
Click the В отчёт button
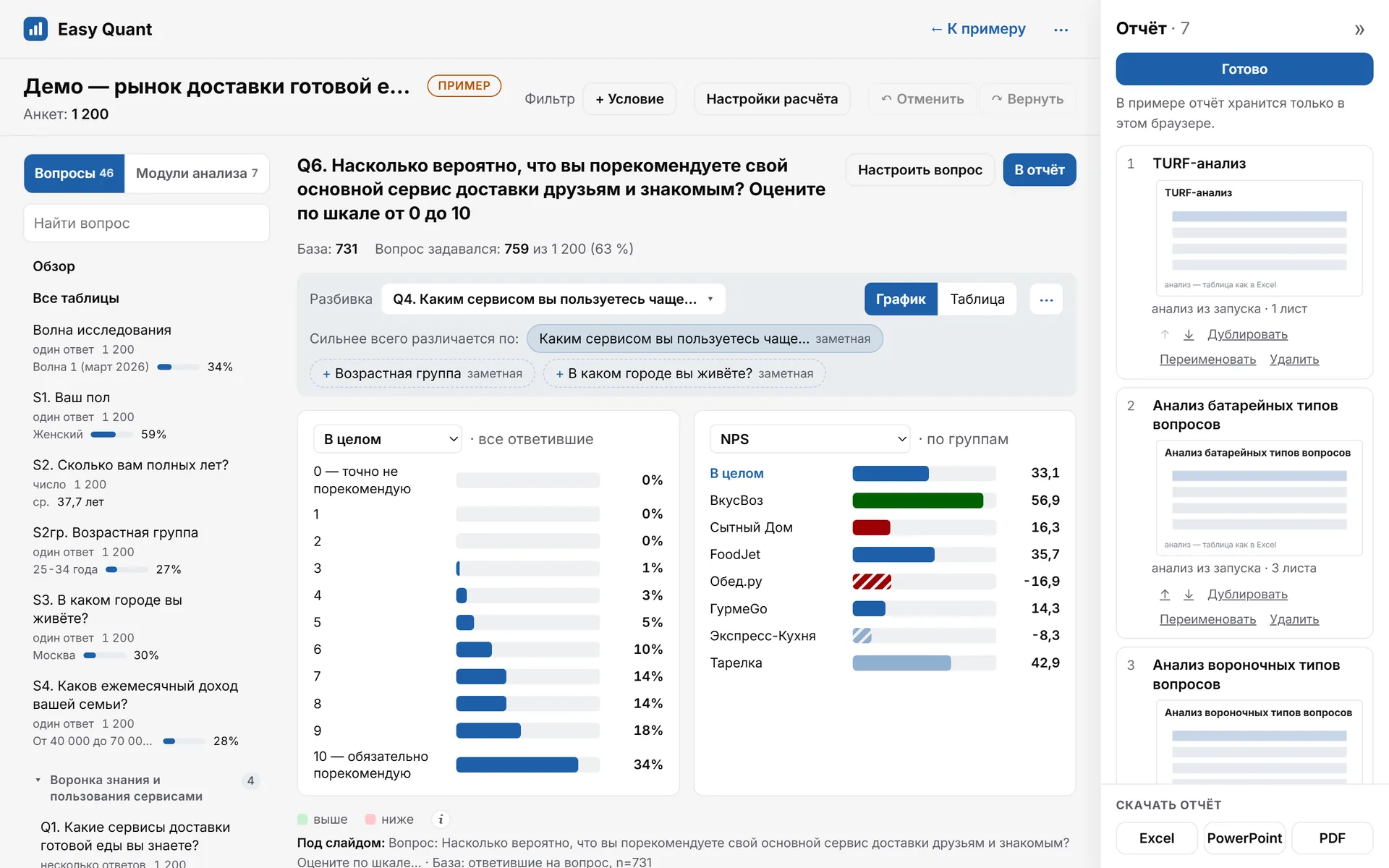pos(1039,170)
